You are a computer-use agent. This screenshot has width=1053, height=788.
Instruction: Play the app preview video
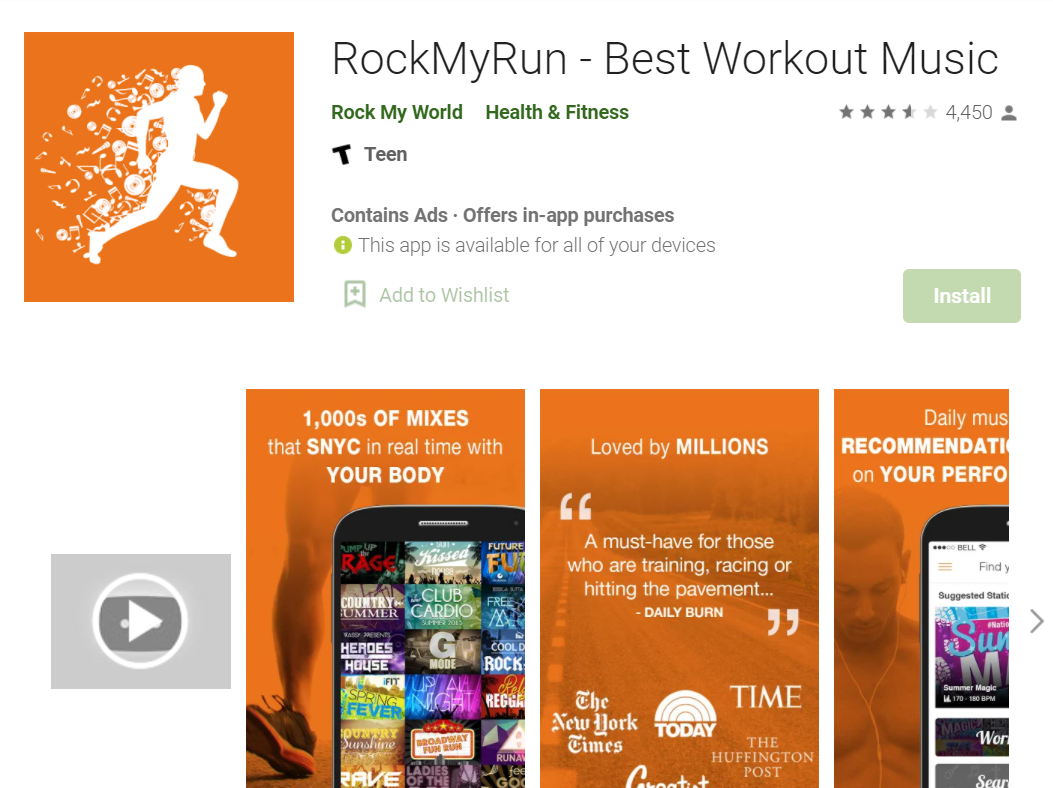(x=141, y=621)
